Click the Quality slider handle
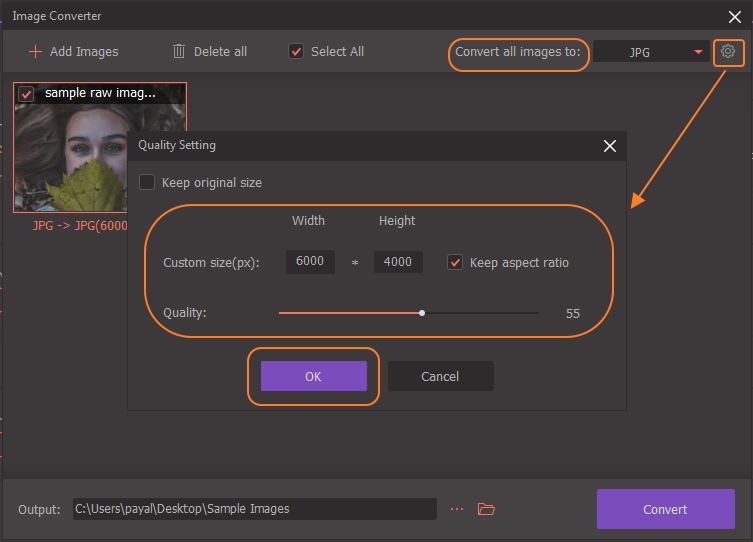This screenshot has width=753, height=542. point(422,313)
